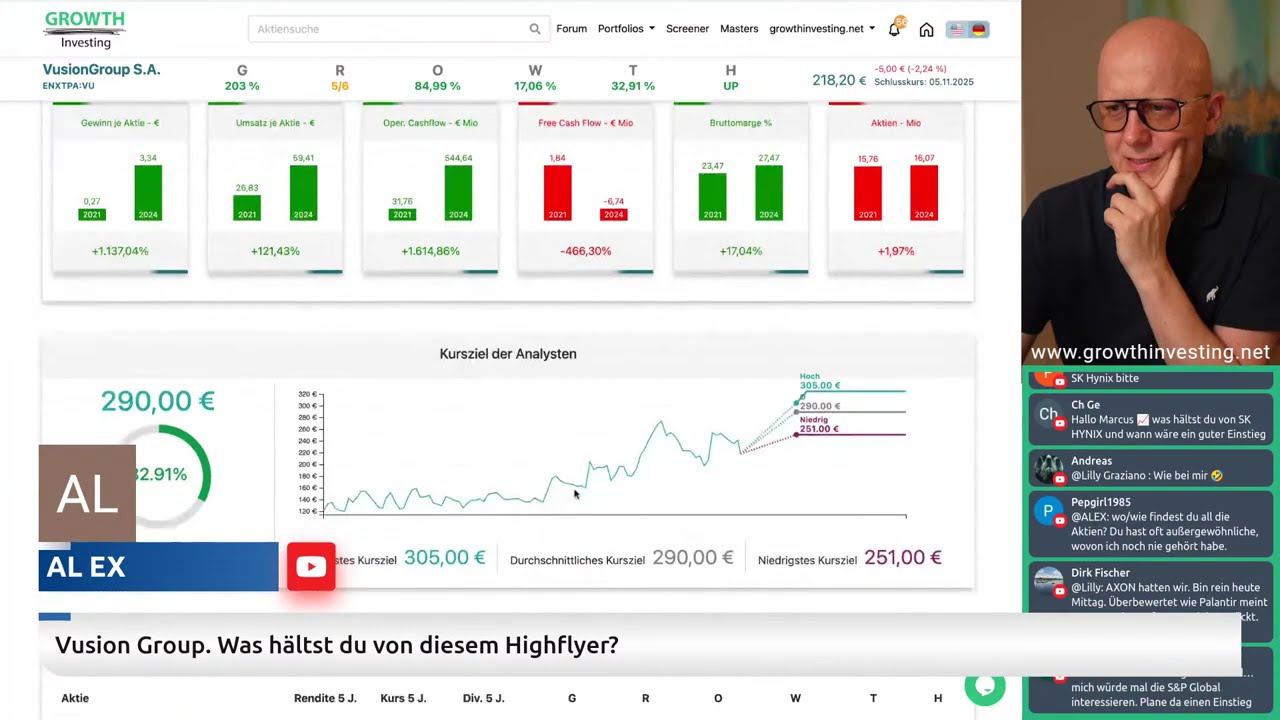
Task: Sort table by Aktie column header
Action: (75, 698)
